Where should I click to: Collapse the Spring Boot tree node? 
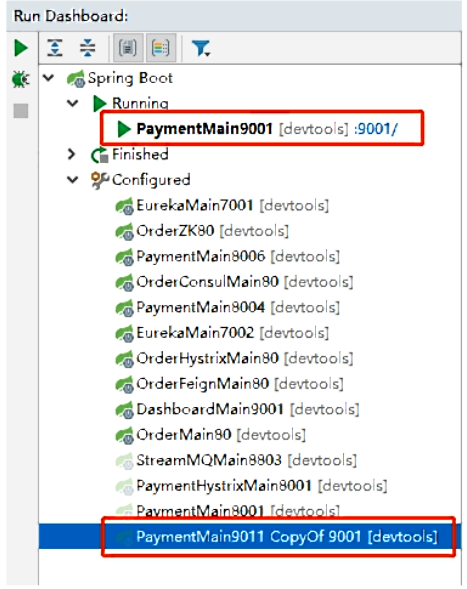click(48, 78)
